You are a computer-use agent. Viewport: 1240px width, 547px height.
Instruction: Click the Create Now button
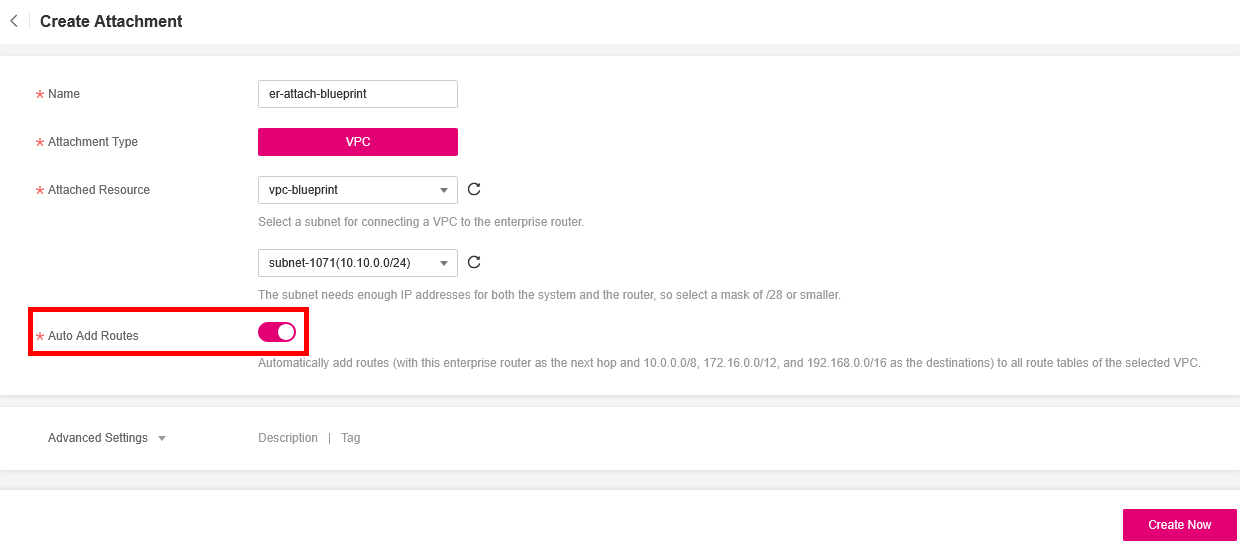tap(1179, 525)
